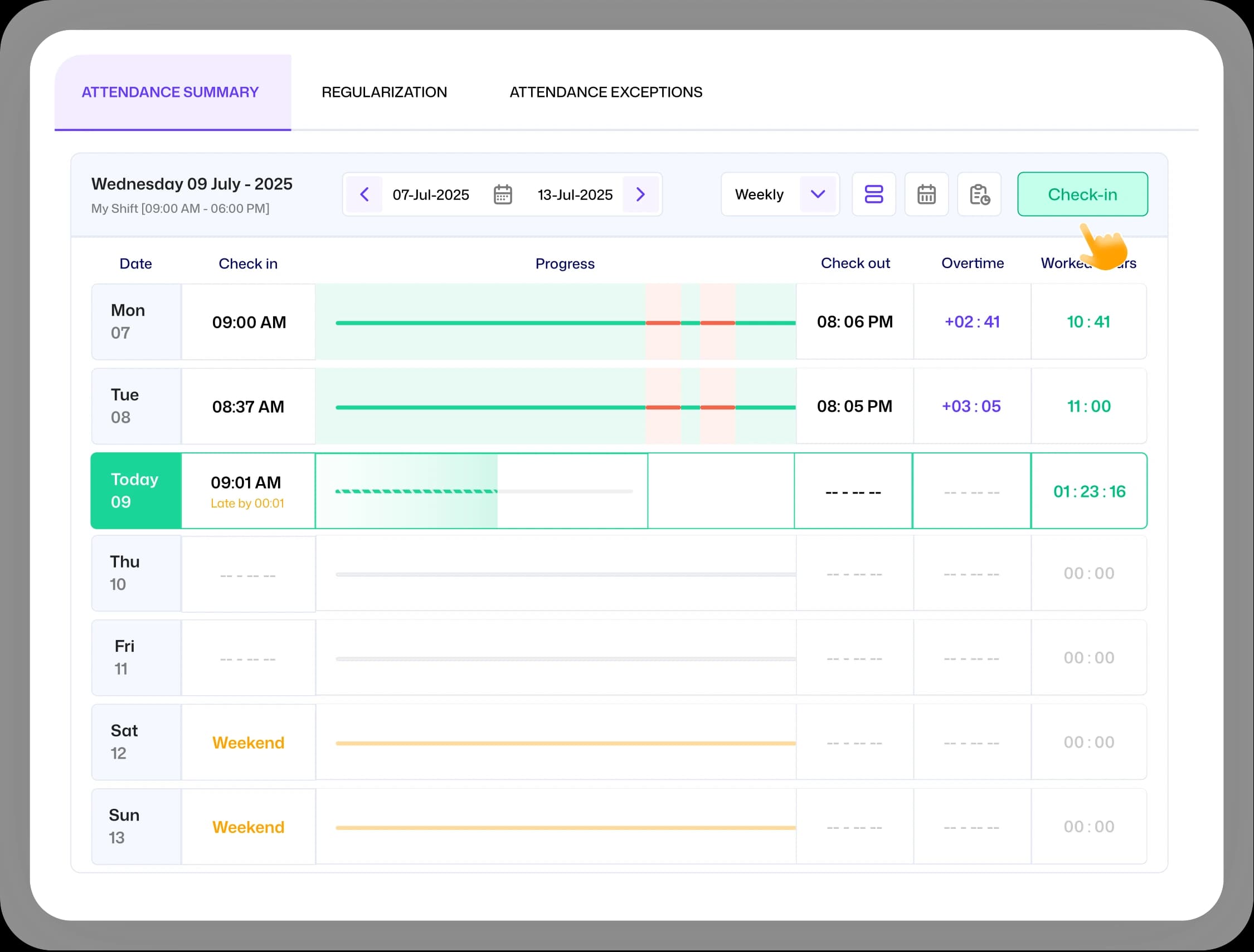Switch to calendar view icon
The height and width of the screenshot is (952, 1254).
tap(926, 194)
